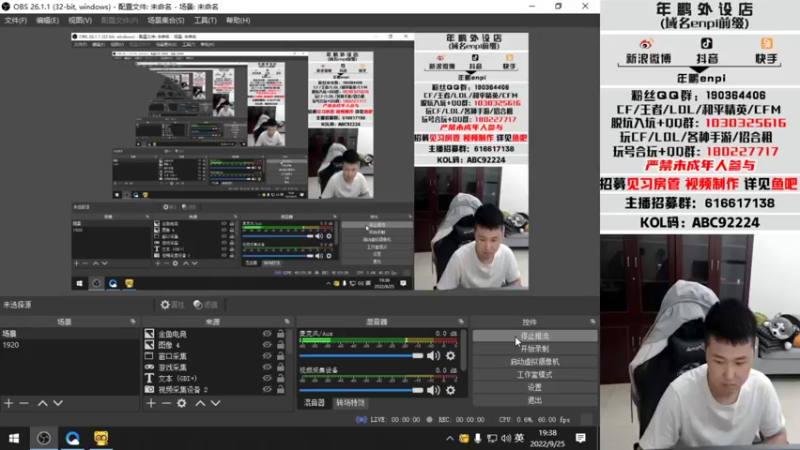Switch to the 转场特效 tab
The width and height of the screenshot is (800, 450).
[x=350, y=403]
